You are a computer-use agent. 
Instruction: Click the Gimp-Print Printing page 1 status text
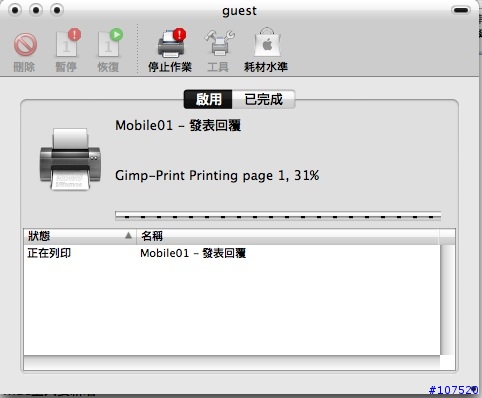click(x=217, y=175)
